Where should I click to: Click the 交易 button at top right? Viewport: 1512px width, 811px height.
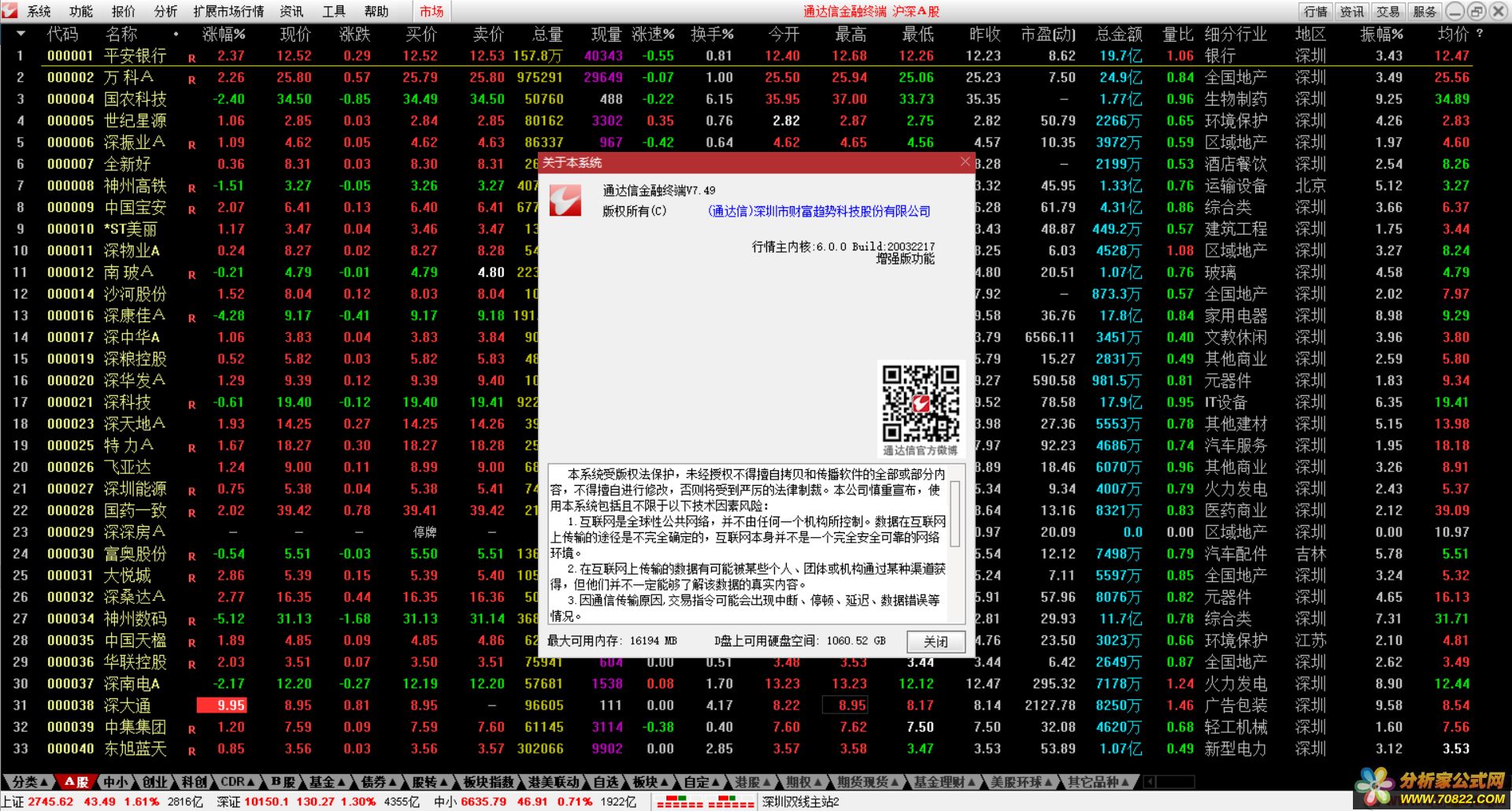(1388, 11)
